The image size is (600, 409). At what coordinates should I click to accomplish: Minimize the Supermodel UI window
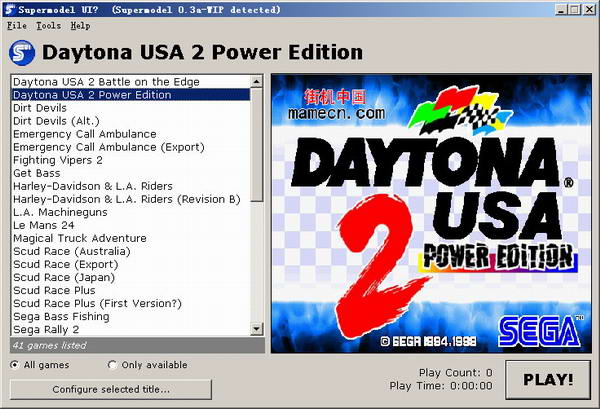click(561, 10)
